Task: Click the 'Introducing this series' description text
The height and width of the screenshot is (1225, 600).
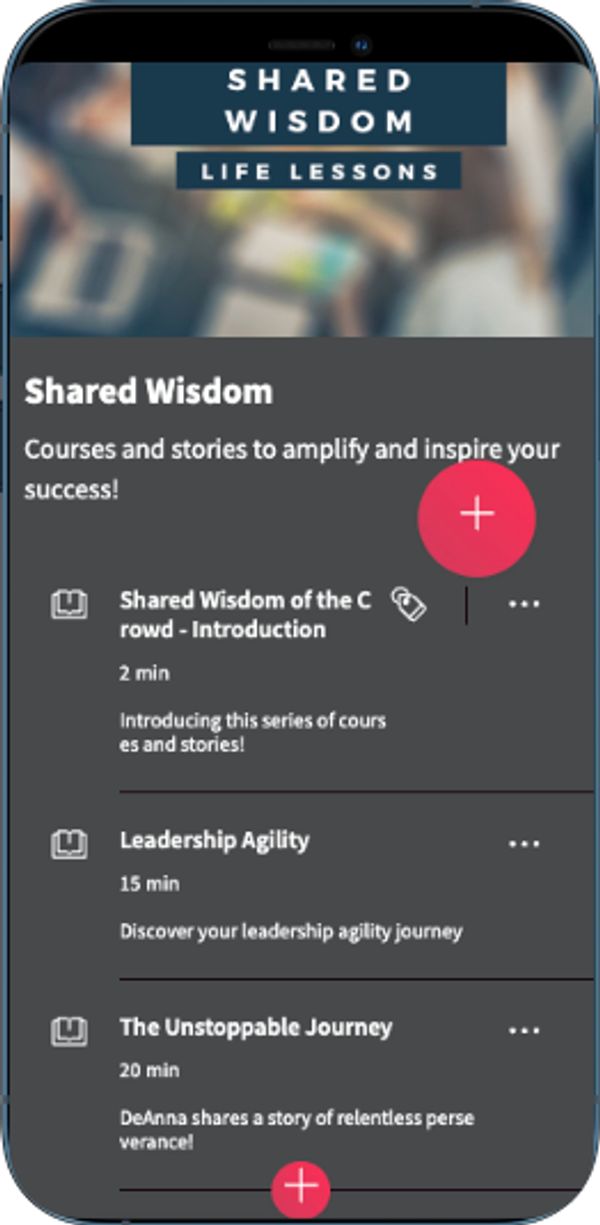Action: pyautogui.click(x=252, y=733)
